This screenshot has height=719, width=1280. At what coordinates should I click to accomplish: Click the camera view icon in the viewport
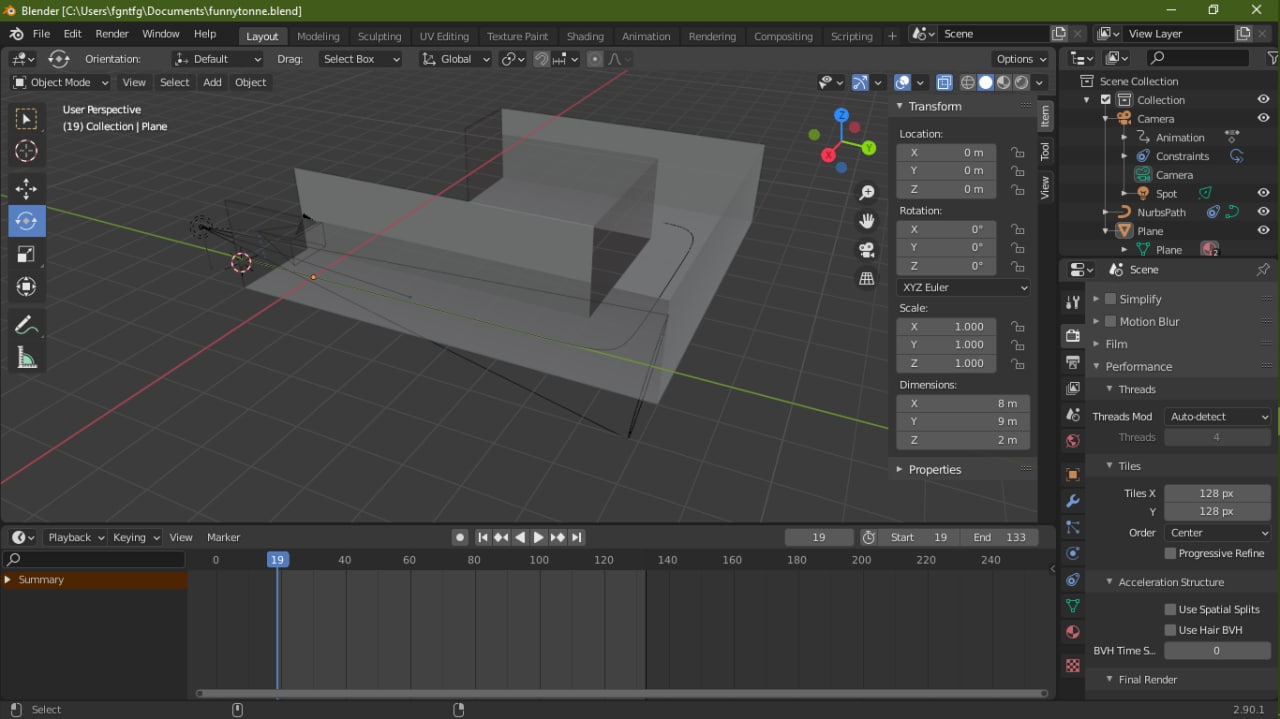pos(867,250)
